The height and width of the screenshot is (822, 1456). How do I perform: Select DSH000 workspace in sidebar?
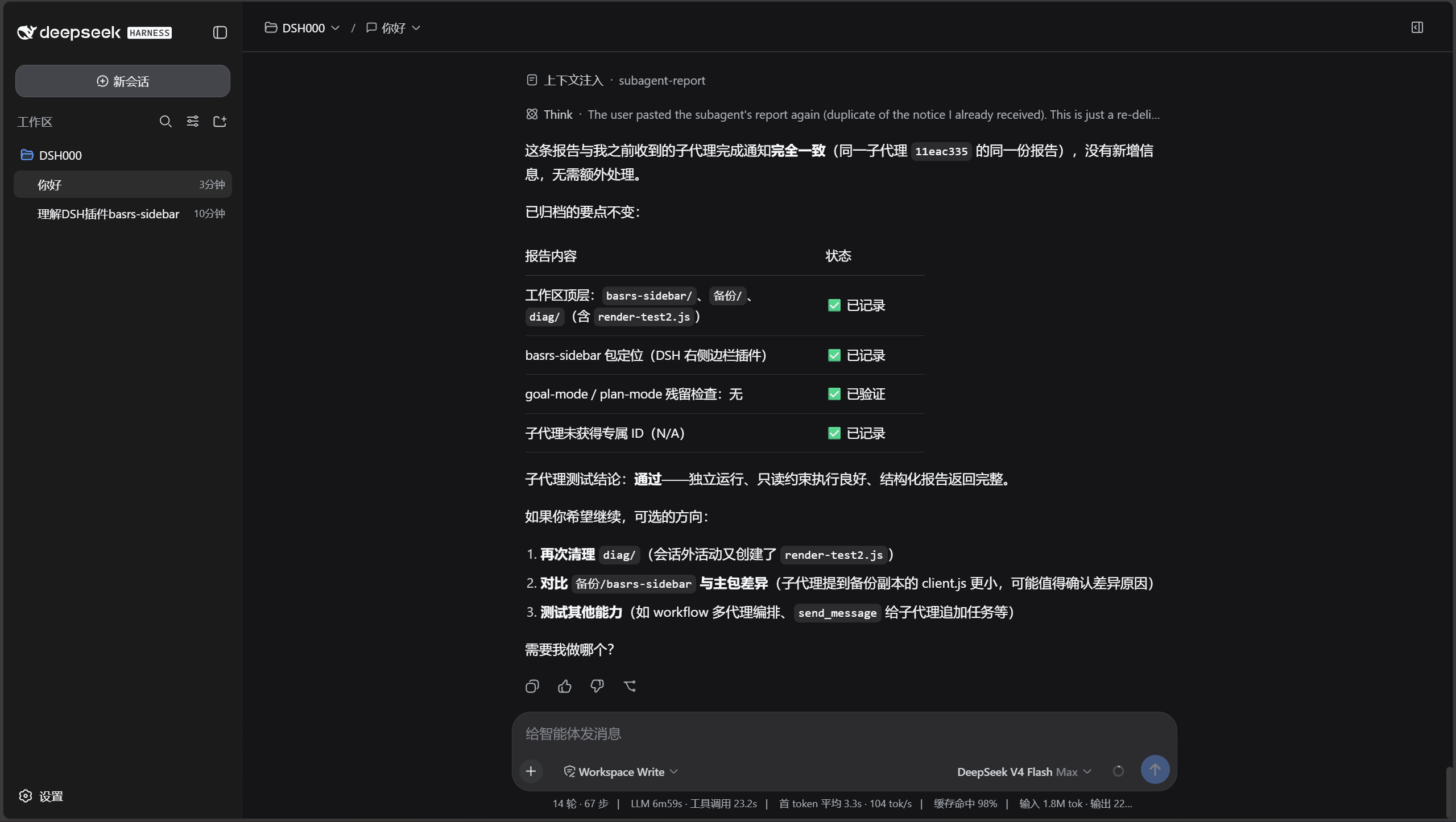[x=123, y=155]
